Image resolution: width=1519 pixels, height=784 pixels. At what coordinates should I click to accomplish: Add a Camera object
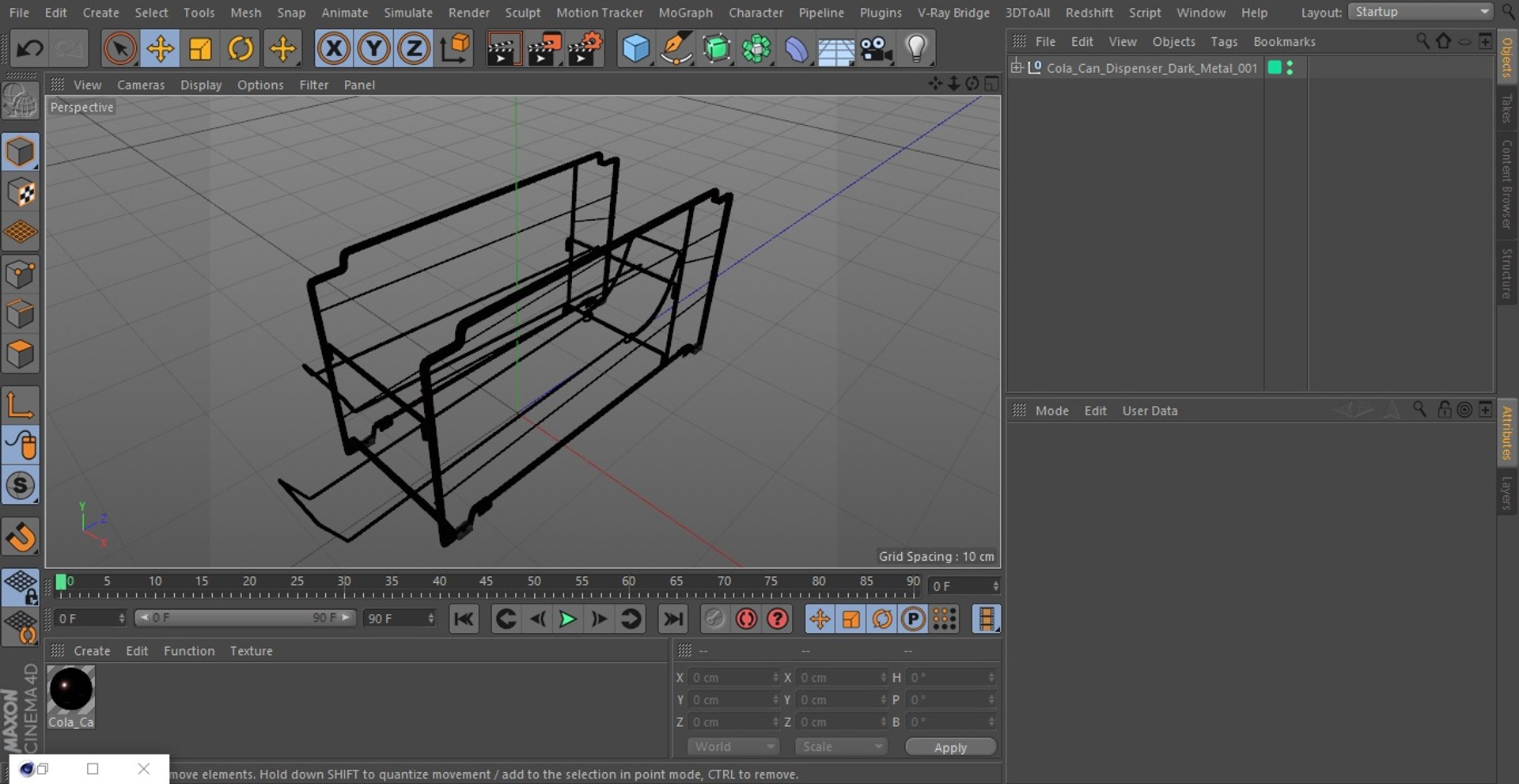click(x=876, y=49)
